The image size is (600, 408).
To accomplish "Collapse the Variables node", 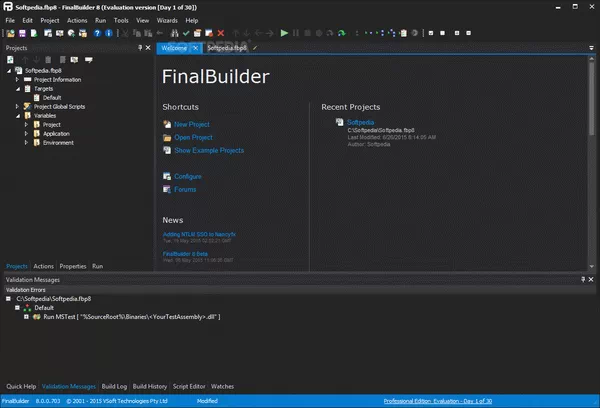I will (18, 116).
